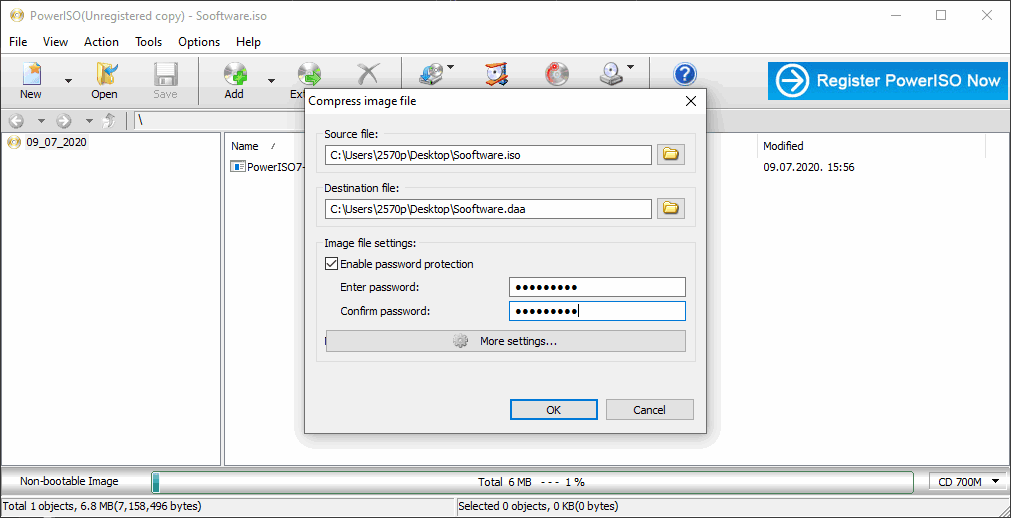Image resolution: width=1011 pixels, height=518 pixels.
Task: Click the Copy disc toolbar icon
Action: pyautogui.click(x=430, y=75)
